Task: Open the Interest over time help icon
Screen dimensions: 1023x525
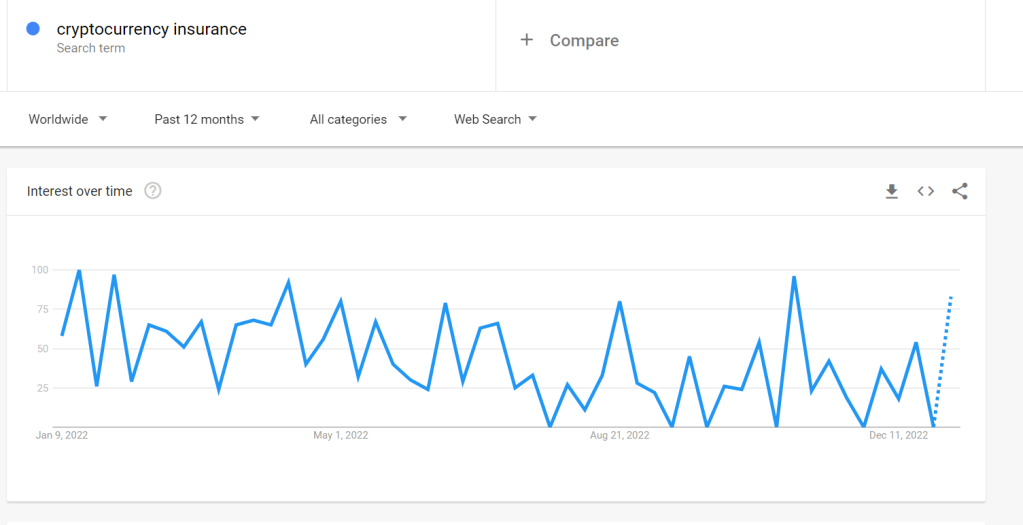Action: tap(153, 191)
